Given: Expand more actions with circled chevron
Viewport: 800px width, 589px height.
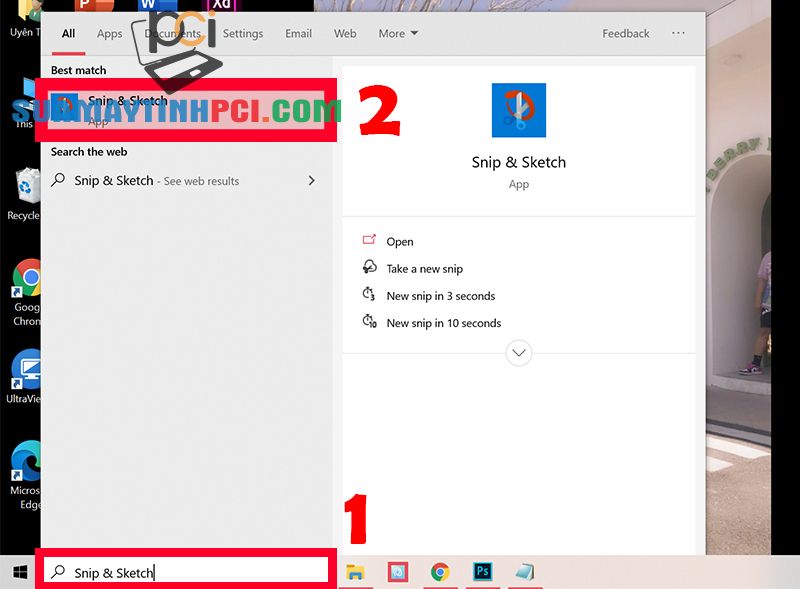Looking at the screenshot, I should click(518, 353).
